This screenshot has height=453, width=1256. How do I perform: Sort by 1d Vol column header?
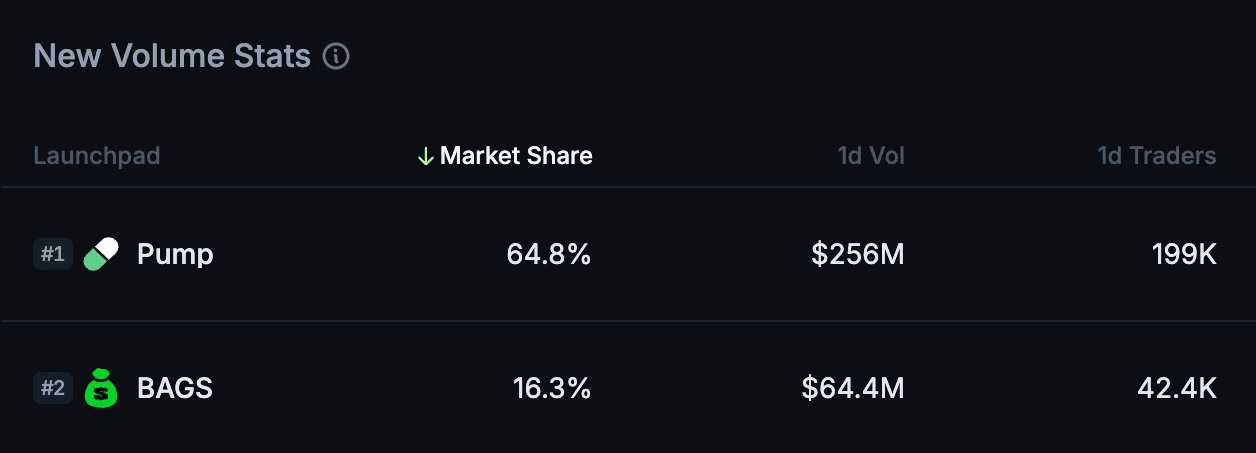point(871,156)
